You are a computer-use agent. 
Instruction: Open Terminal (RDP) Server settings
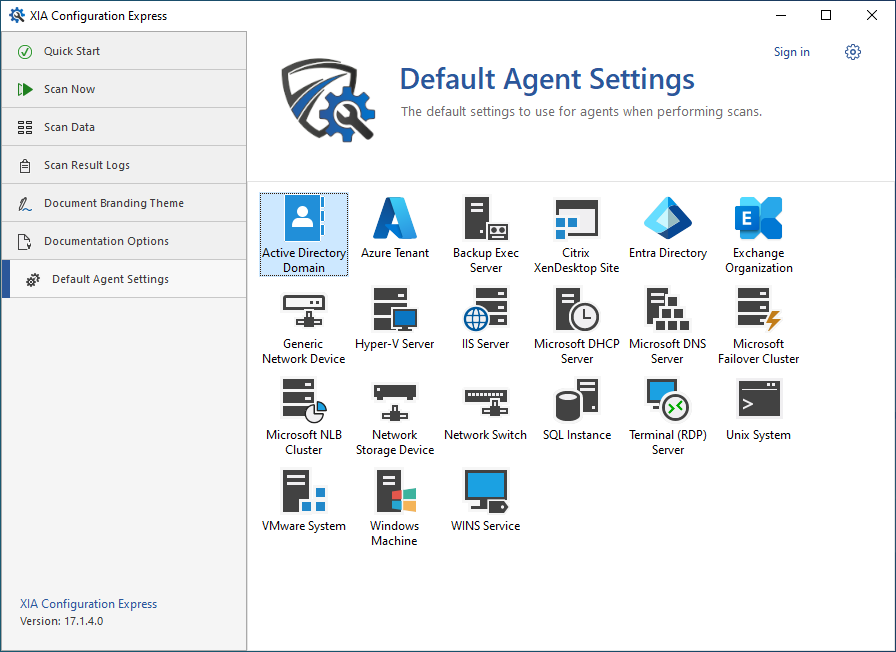click(x=668, y=401)
